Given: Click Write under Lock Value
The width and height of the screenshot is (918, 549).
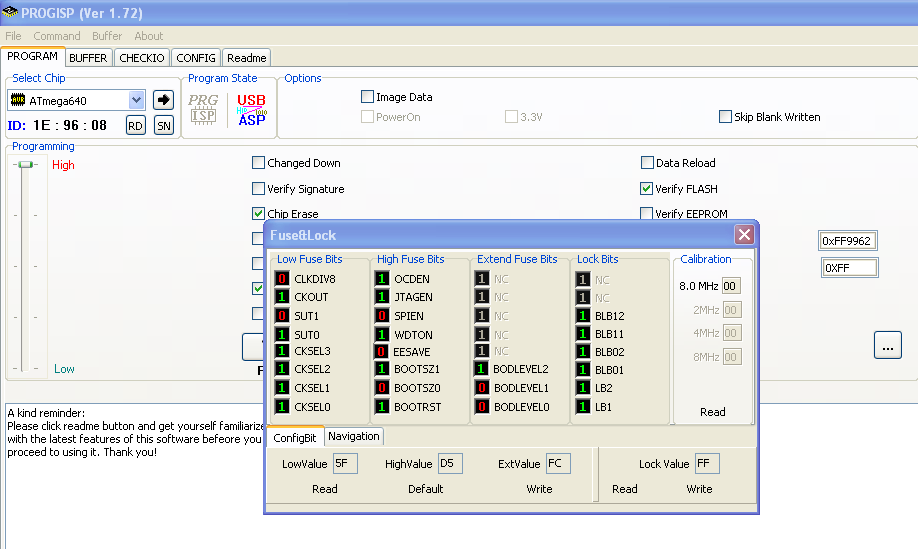Looking at the screenshot, I should click(x=699, y=489).
